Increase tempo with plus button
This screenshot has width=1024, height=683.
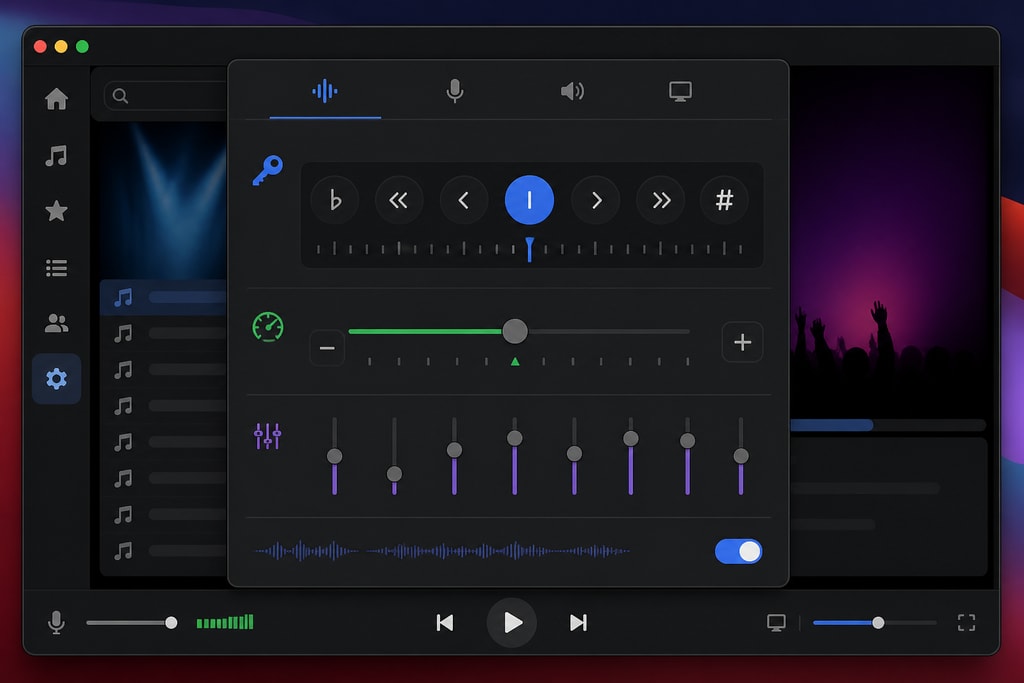pos(743,342)
